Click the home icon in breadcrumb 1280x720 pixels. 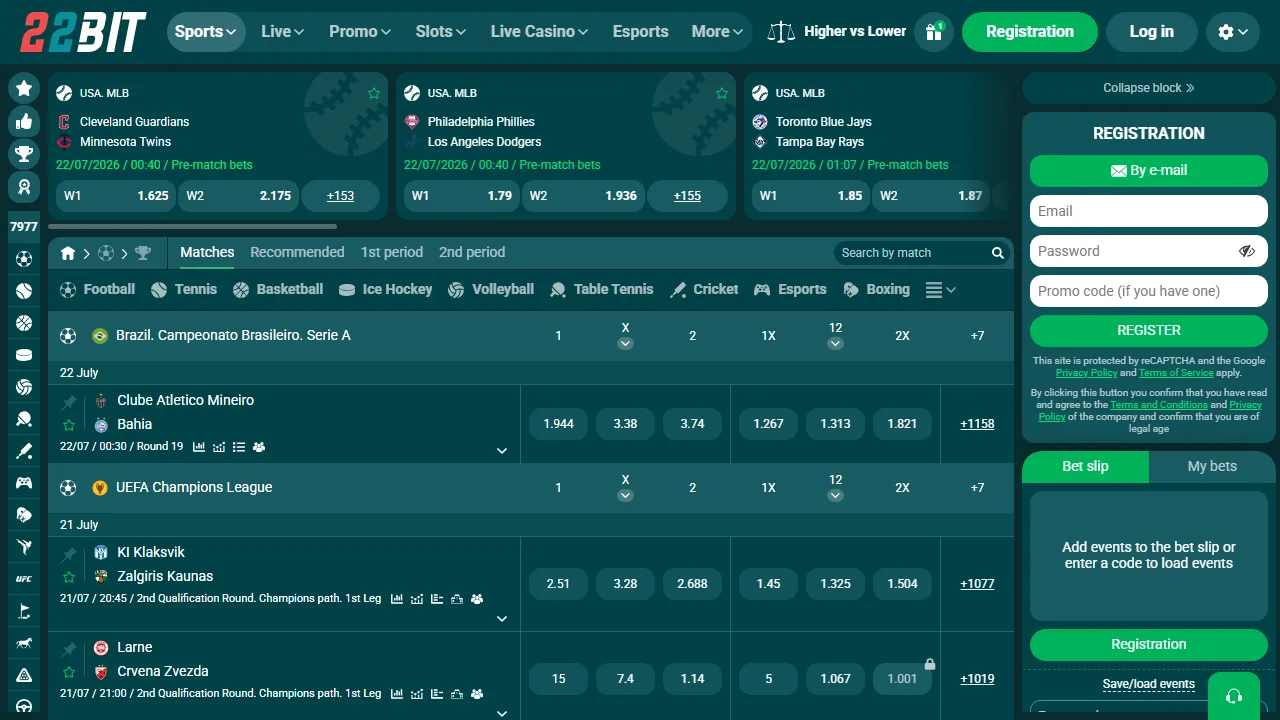pos(68,253)
